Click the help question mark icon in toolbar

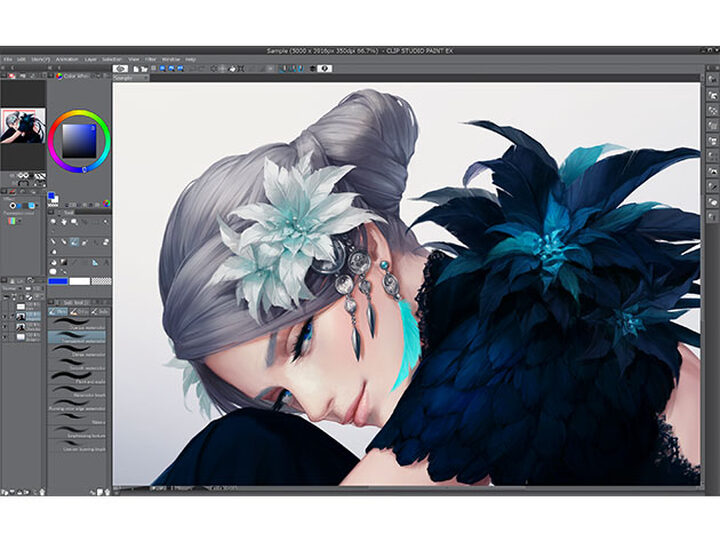tap(326, 68)
